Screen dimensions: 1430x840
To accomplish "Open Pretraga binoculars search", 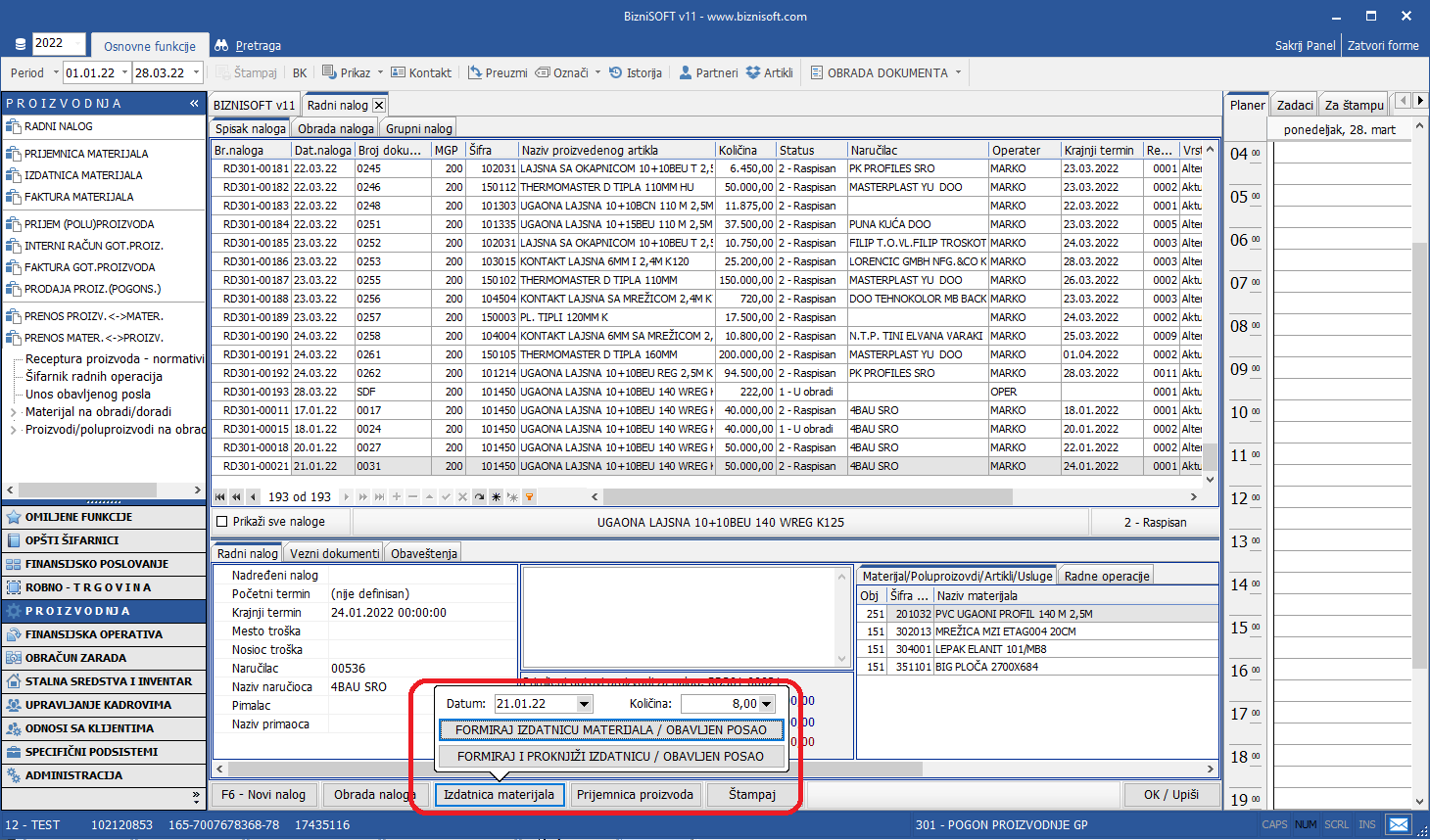I will tap(248, 45).
